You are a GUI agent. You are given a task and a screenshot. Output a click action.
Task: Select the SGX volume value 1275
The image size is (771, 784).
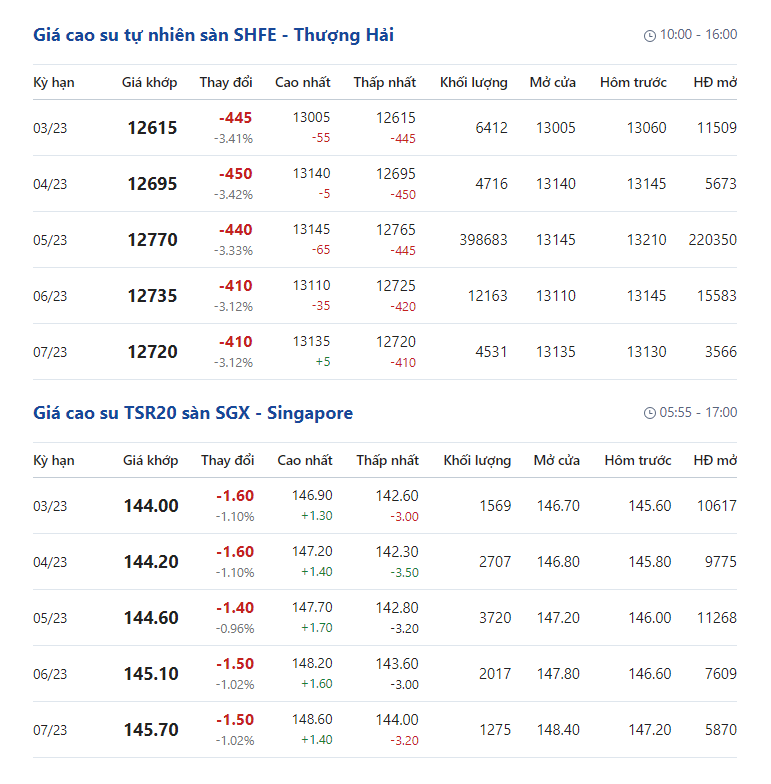coord(494,730)
